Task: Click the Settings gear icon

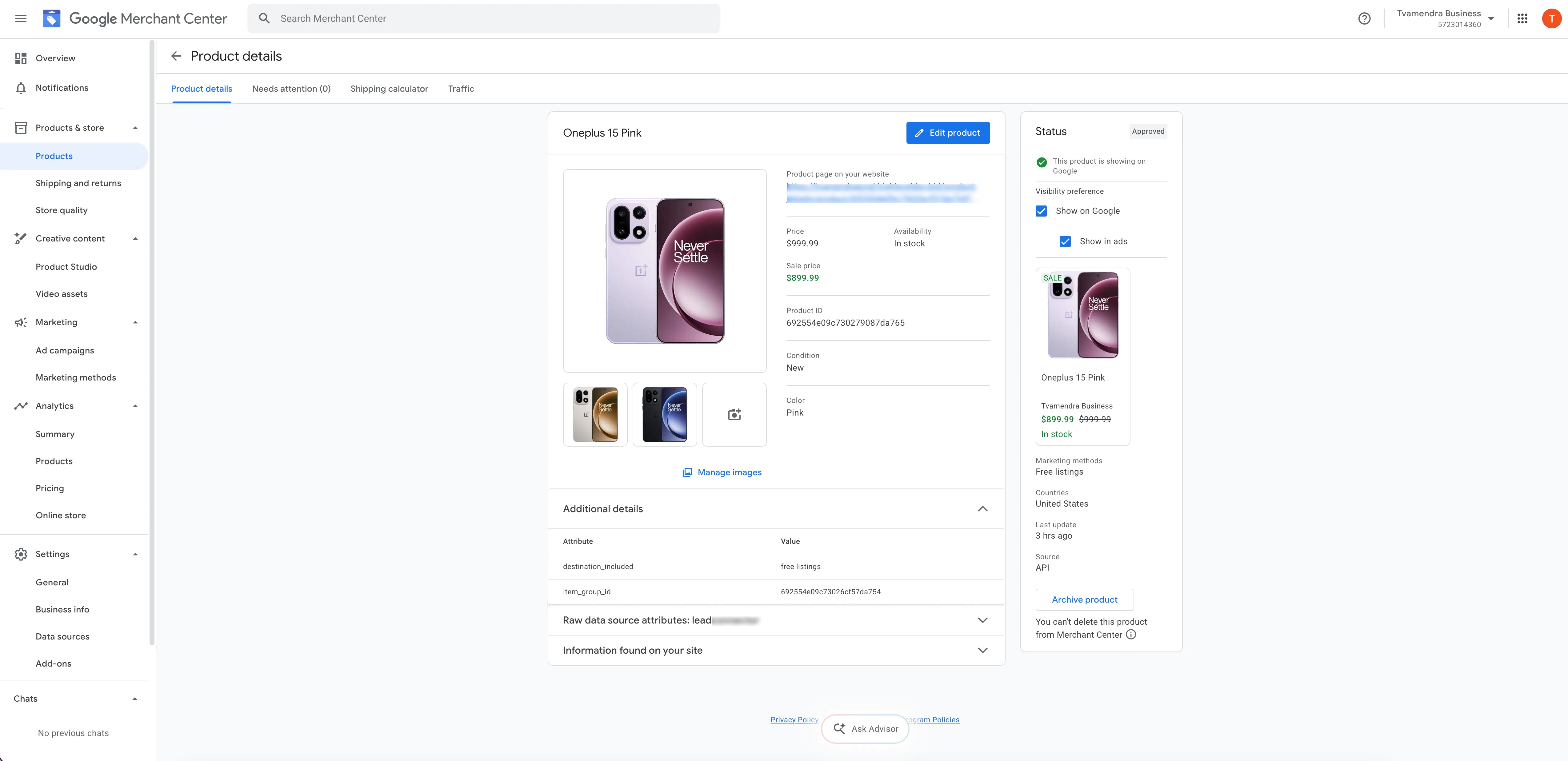Action: (x=21, y=554)
